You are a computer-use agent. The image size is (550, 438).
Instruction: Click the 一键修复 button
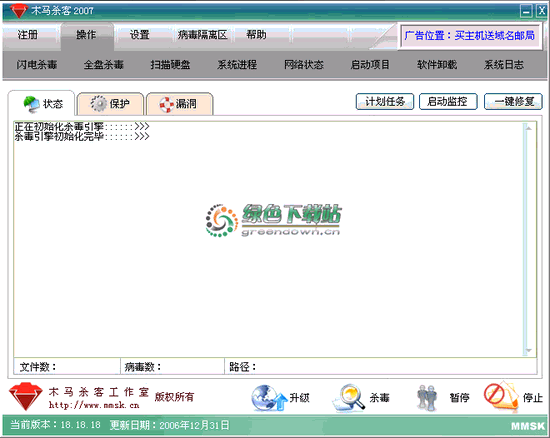[x=513, y=102]
